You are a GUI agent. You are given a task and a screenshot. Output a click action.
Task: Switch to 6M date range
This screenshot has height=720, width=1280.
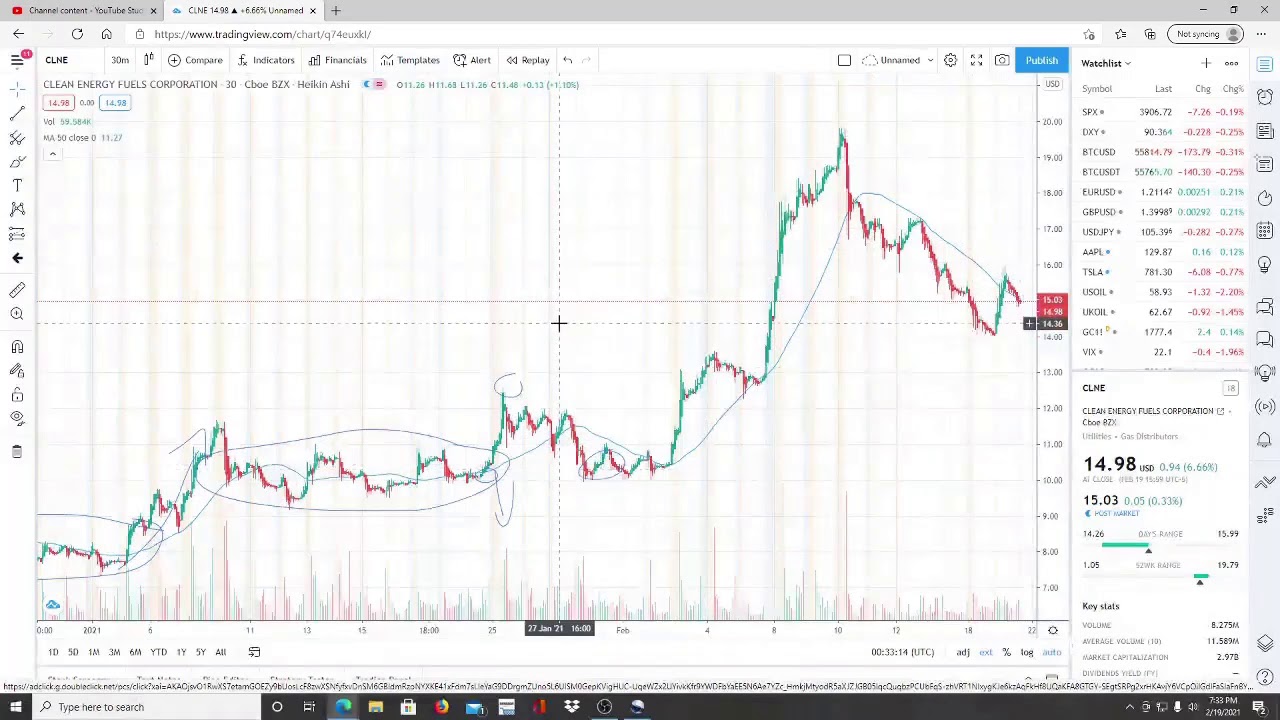135,652
